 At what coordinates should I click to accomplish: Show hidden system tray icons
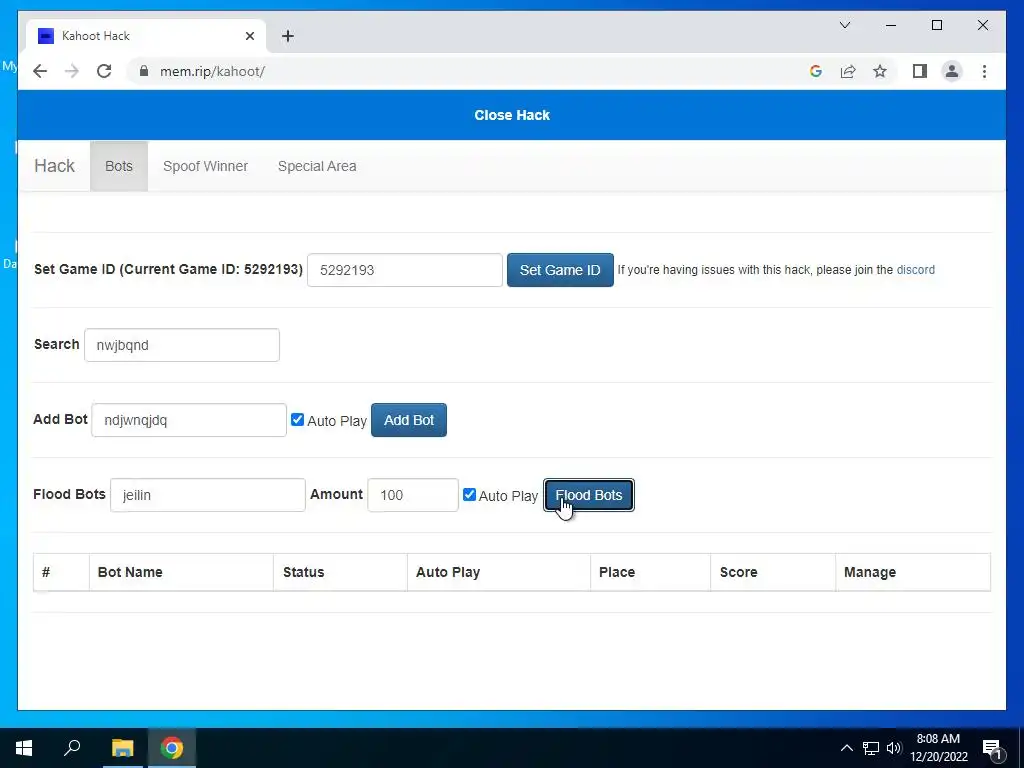tap(846, 748)
